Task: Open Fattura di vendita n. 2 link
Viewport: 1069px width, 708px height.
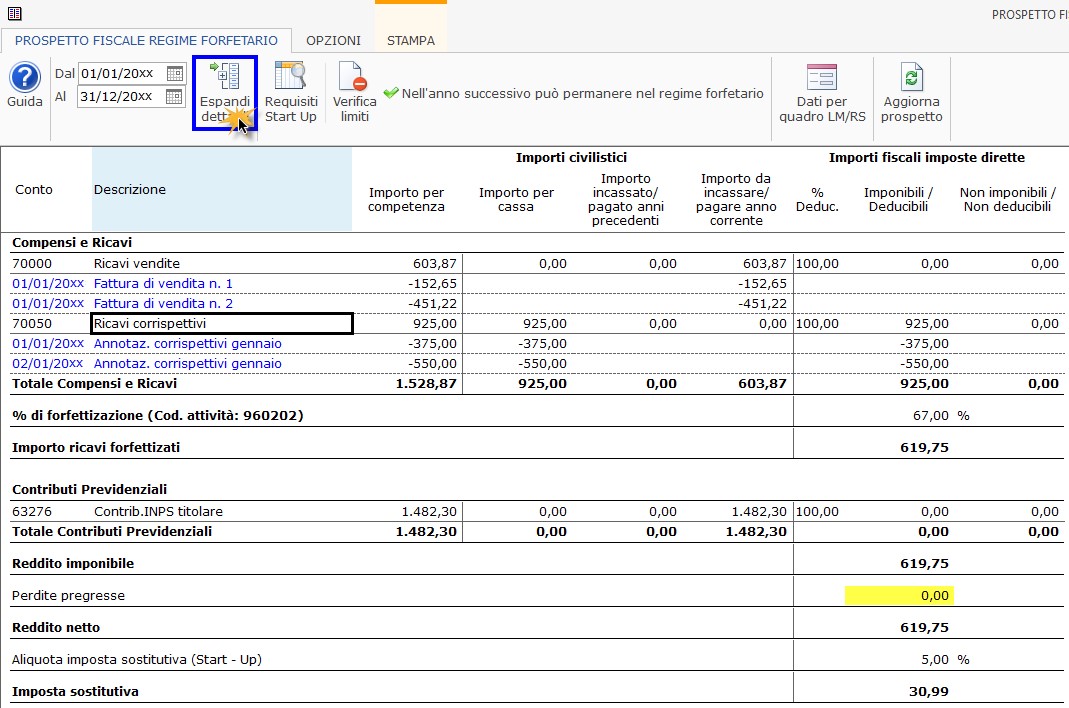Action: [x=163, y=303]
